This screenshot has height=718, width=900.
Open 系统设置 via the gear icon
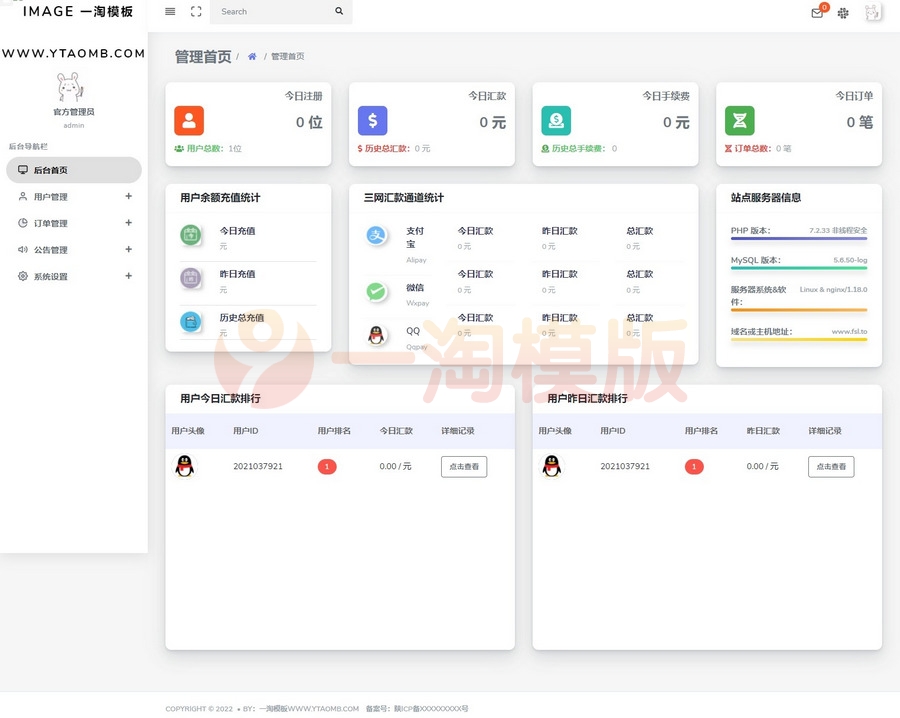[23, 275]
